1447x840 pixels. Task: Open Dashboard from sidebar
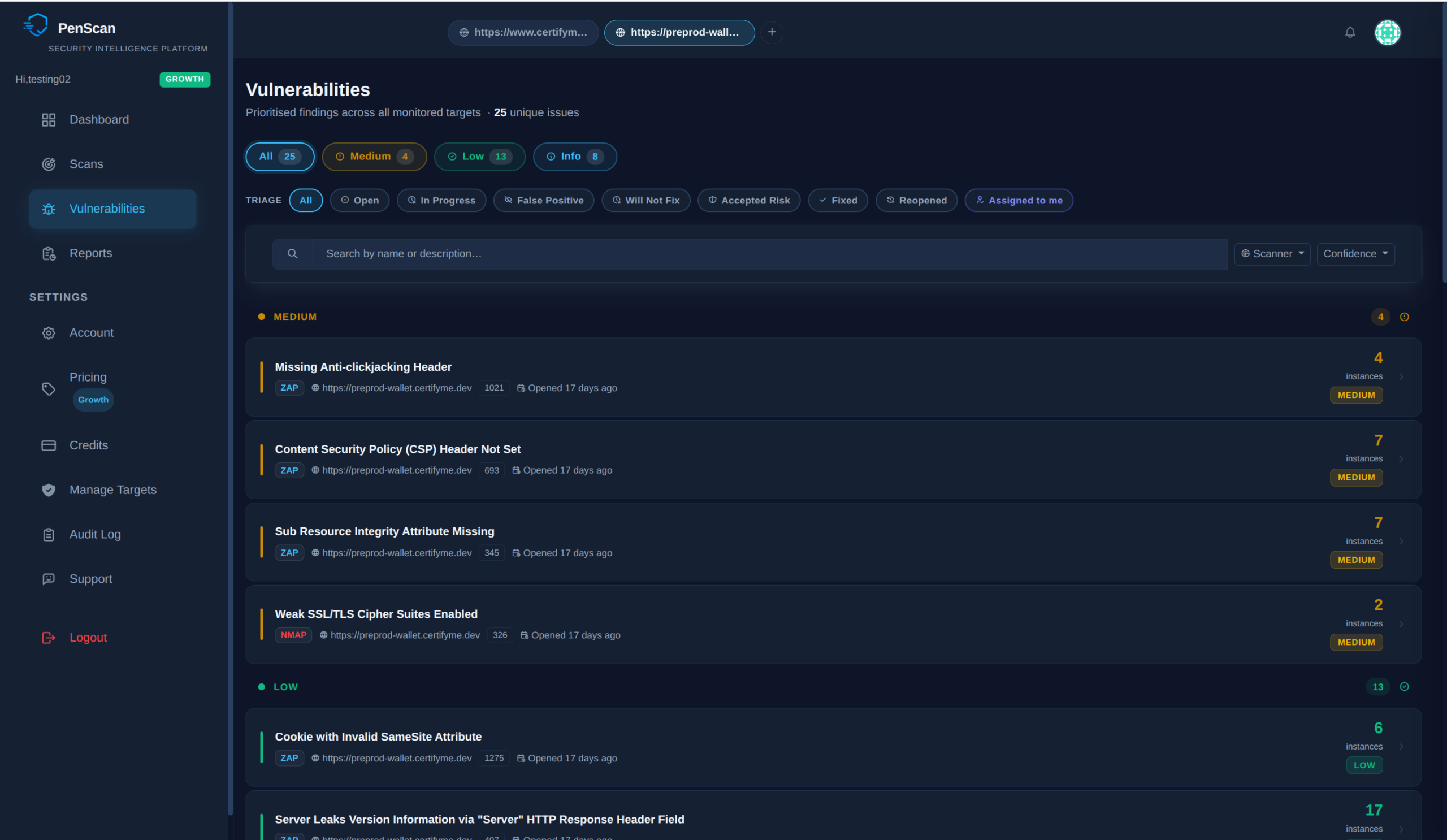click(x=112, y=119)
